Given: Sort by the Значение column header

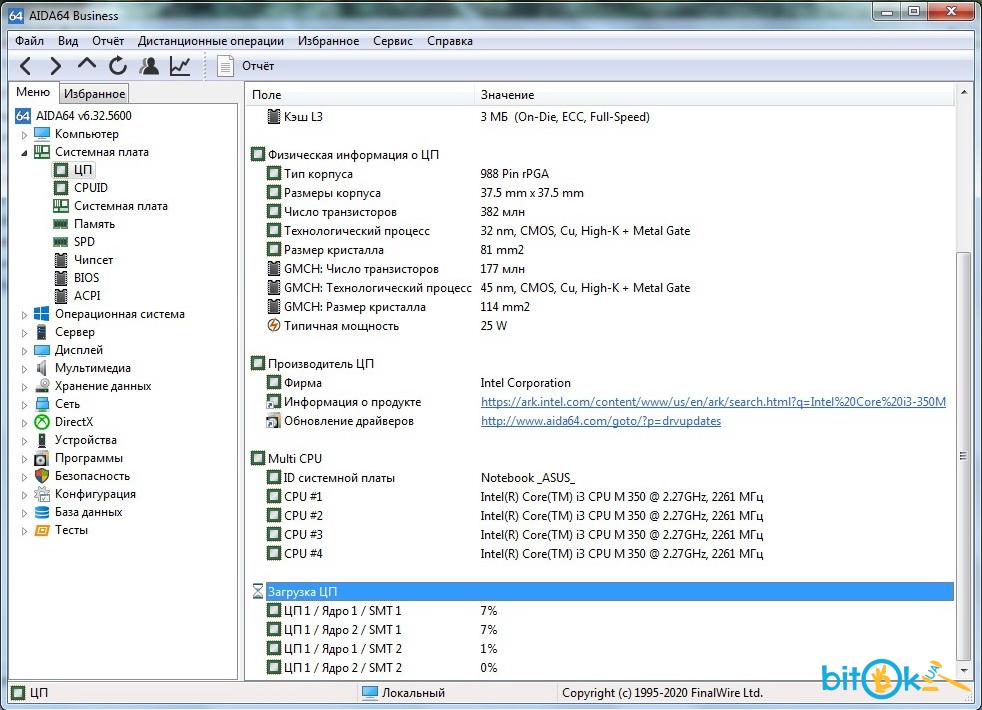Looking at the screenshot, I should click(714, 95).
